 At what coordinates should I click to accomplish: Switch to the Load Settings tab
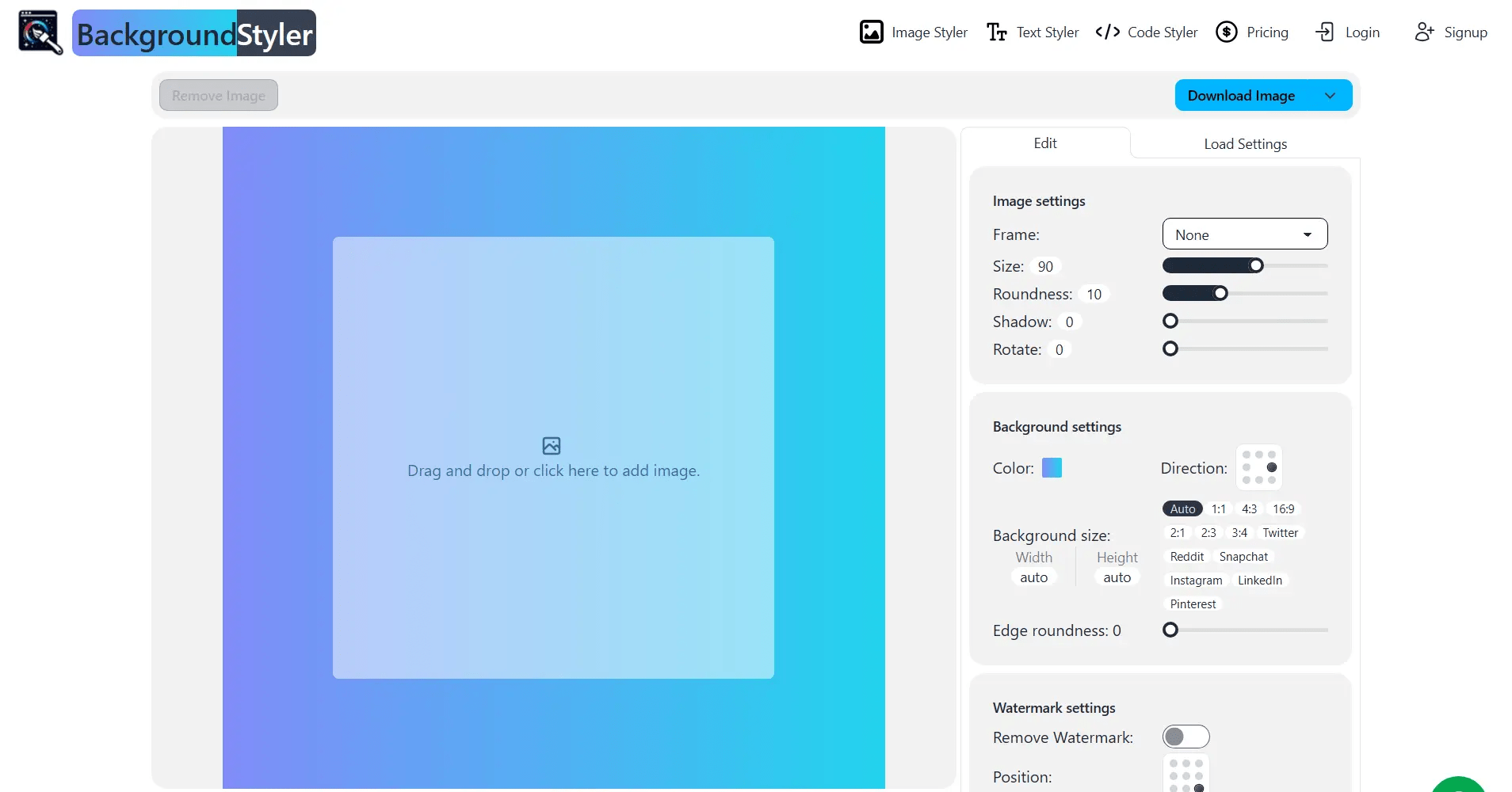[x=1245, y=144]
